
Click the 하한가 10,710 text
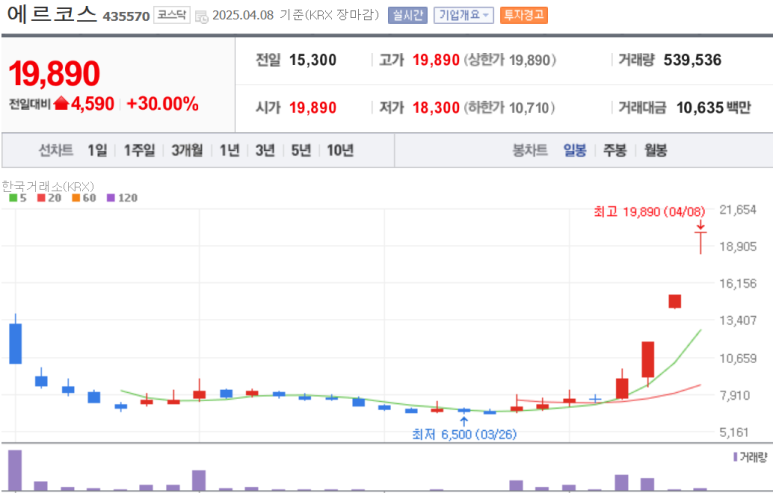pyautogui.click(x=509, y=107)
